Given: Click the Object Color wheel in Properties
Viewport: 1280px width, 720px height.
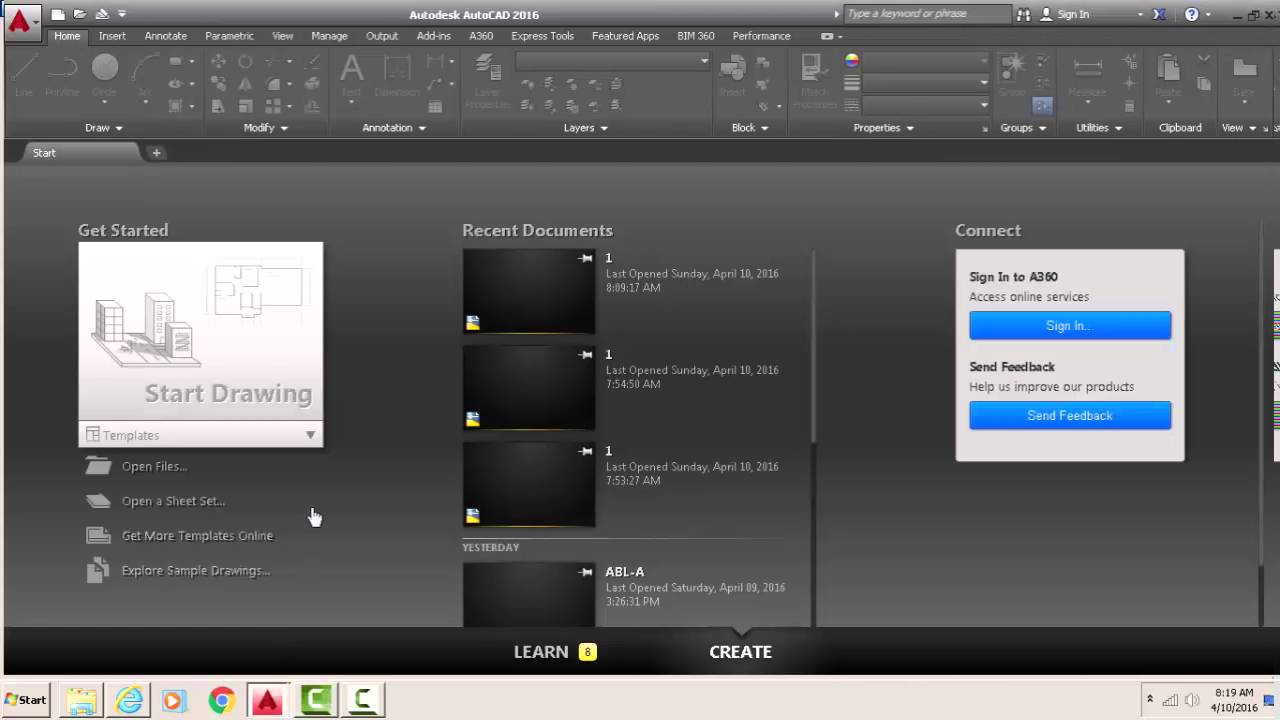Looking at the screenshot, I should coord(852,61).
